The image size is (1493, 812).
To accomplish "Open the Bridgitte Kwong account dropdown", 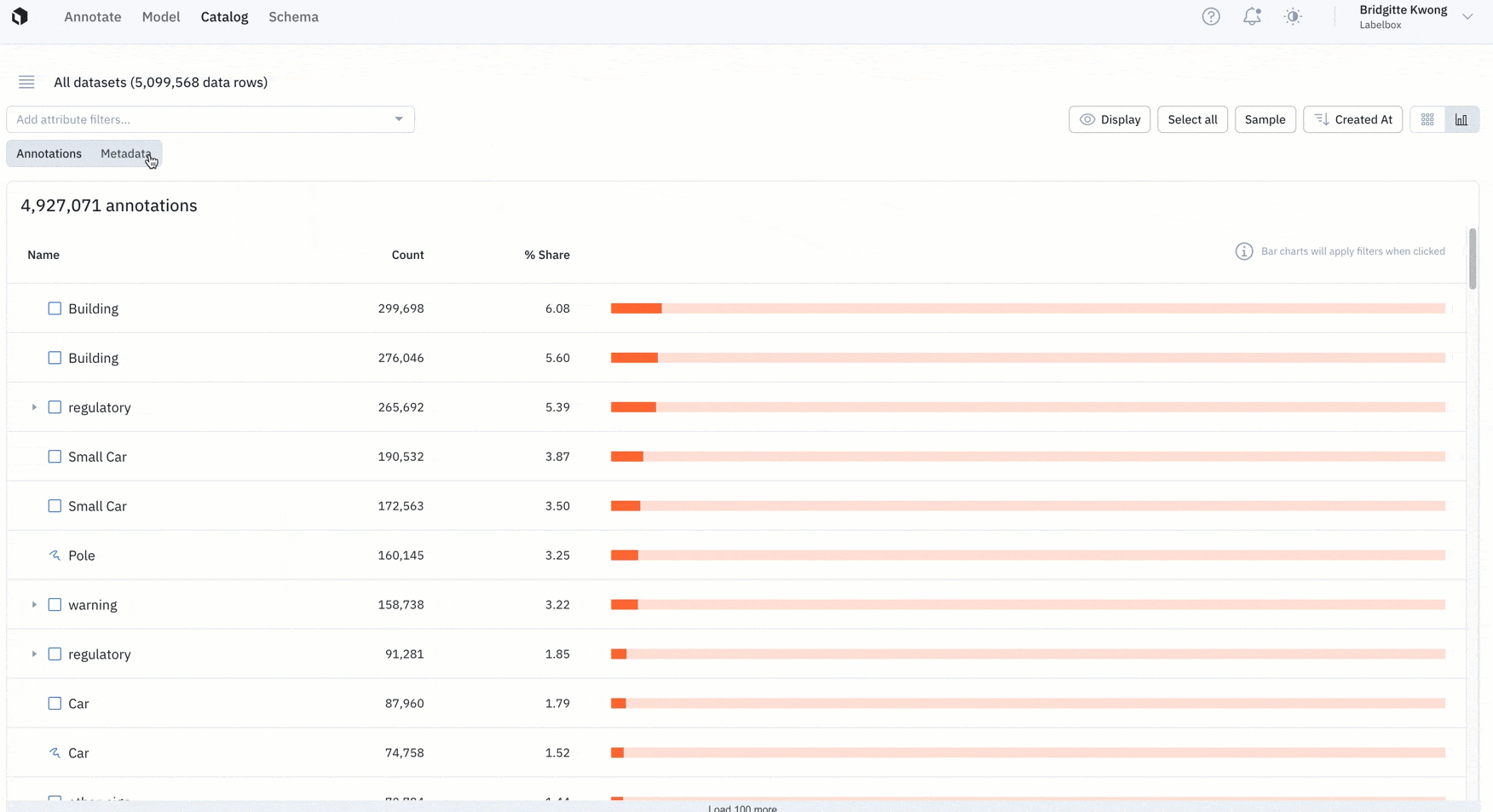I will pos(1467,16).
